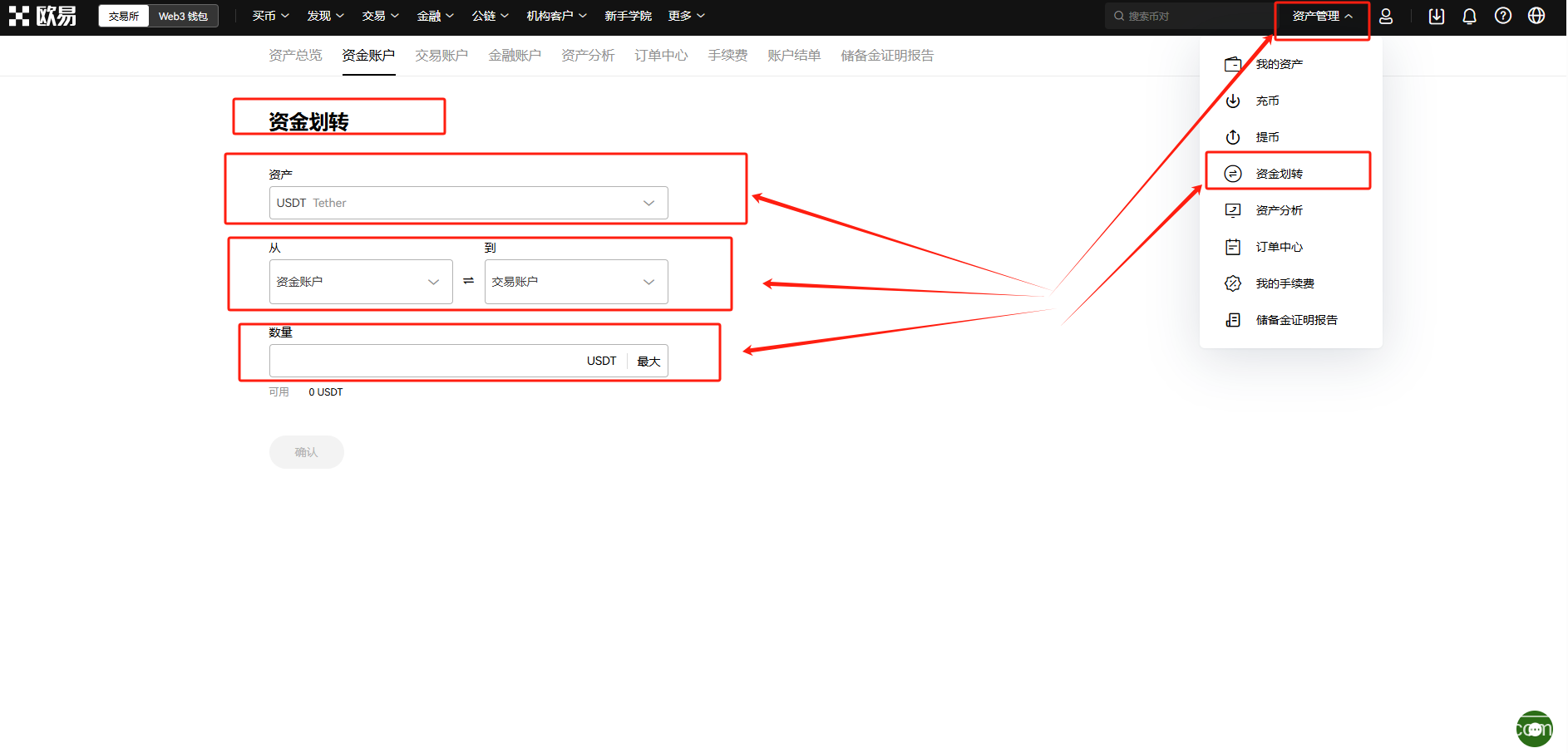
Task: Click the download app icon
Action: pos(1437,16)
